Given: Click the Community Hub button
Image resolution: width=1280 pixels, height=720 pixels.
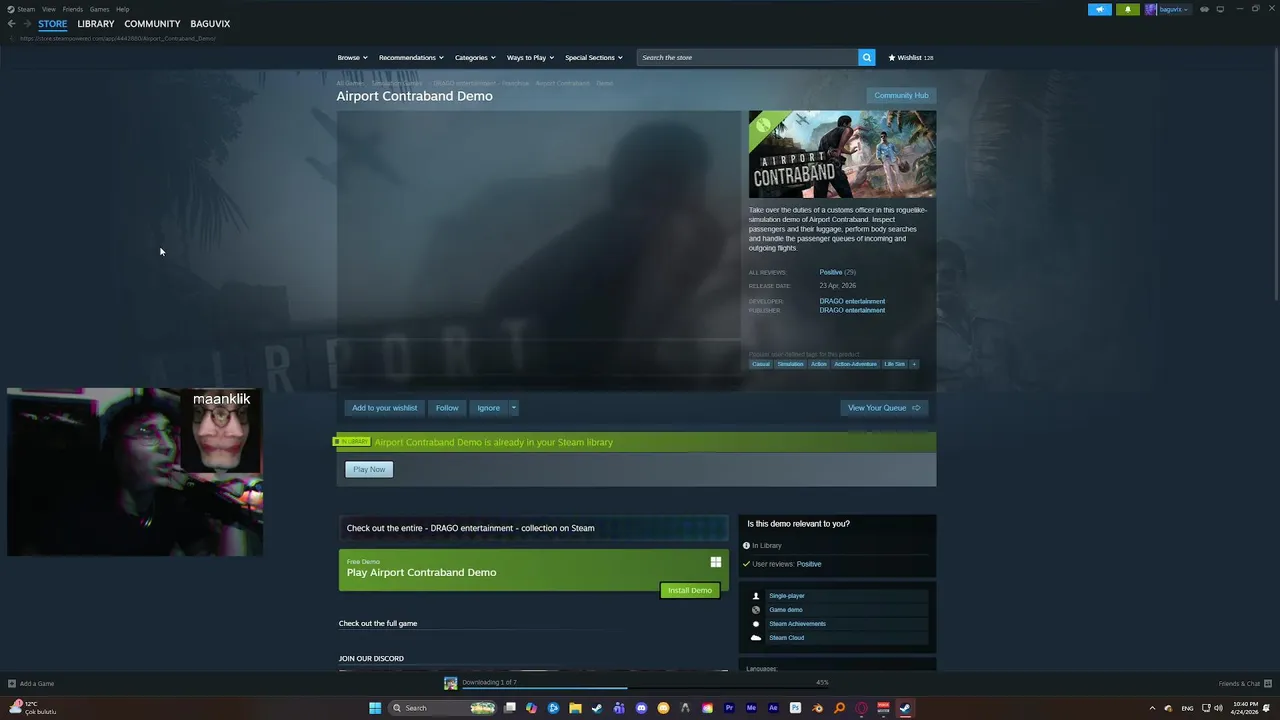Looking at the screenshot, I should pos(901,96).
